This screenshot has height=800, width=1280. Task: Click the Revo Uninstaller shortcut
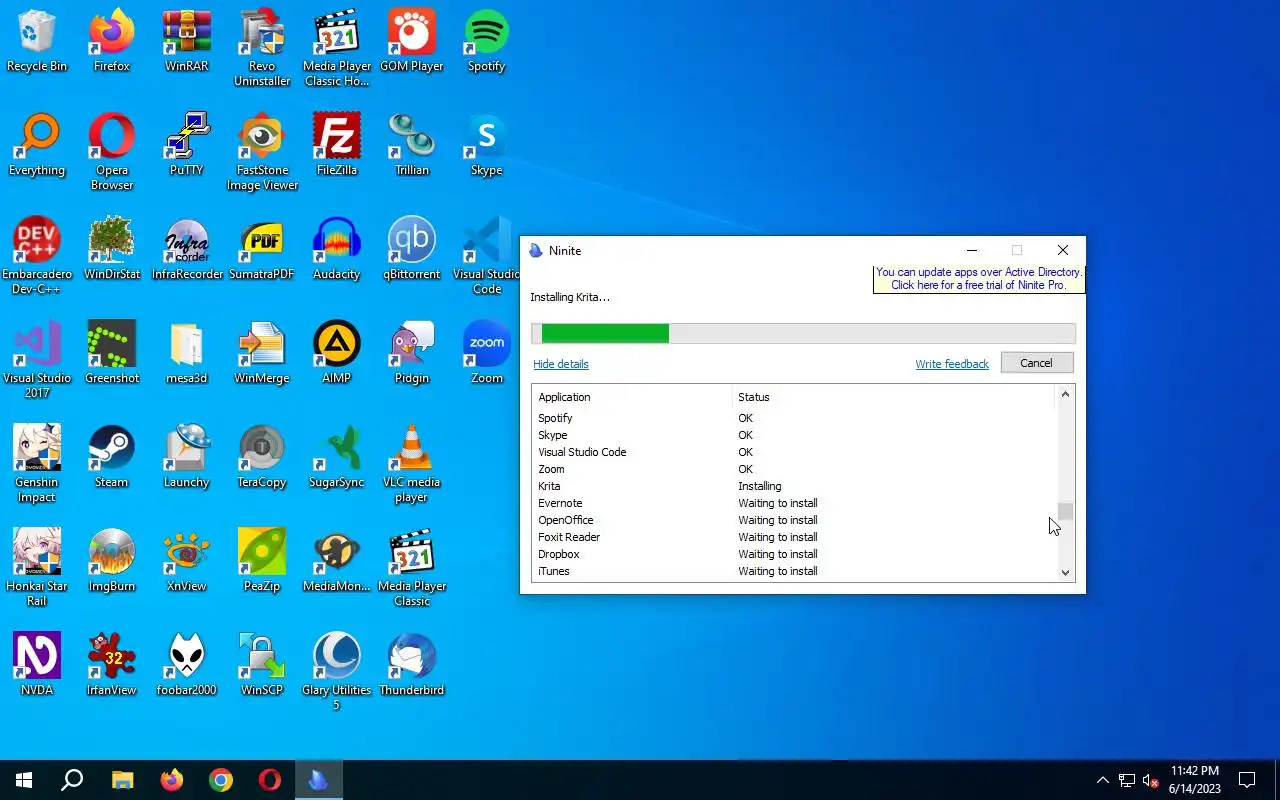[x=262, y=48]
